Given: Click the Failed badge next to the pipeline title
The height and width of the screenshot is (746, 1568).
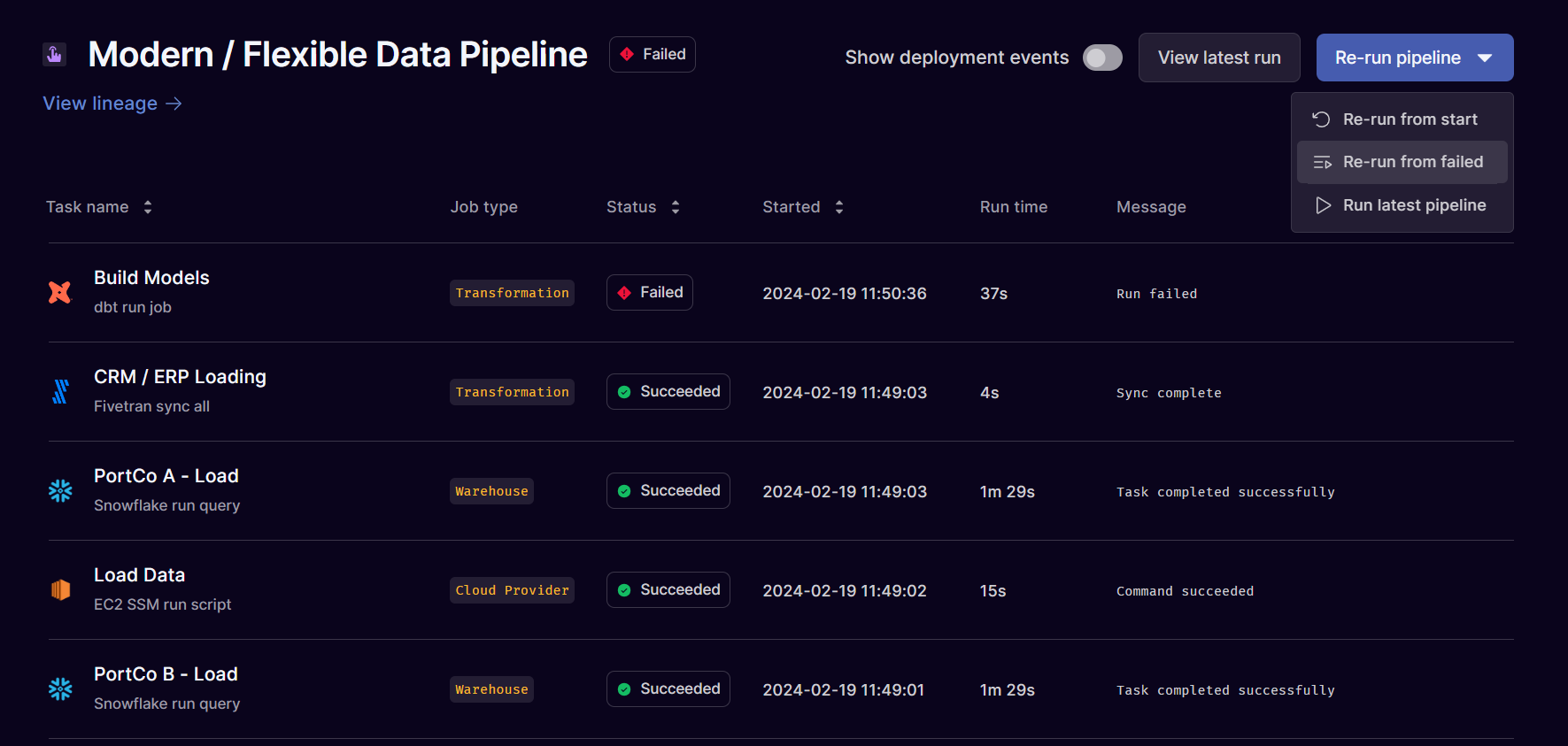Looking at the screenshot, I should tap(653, 54).
